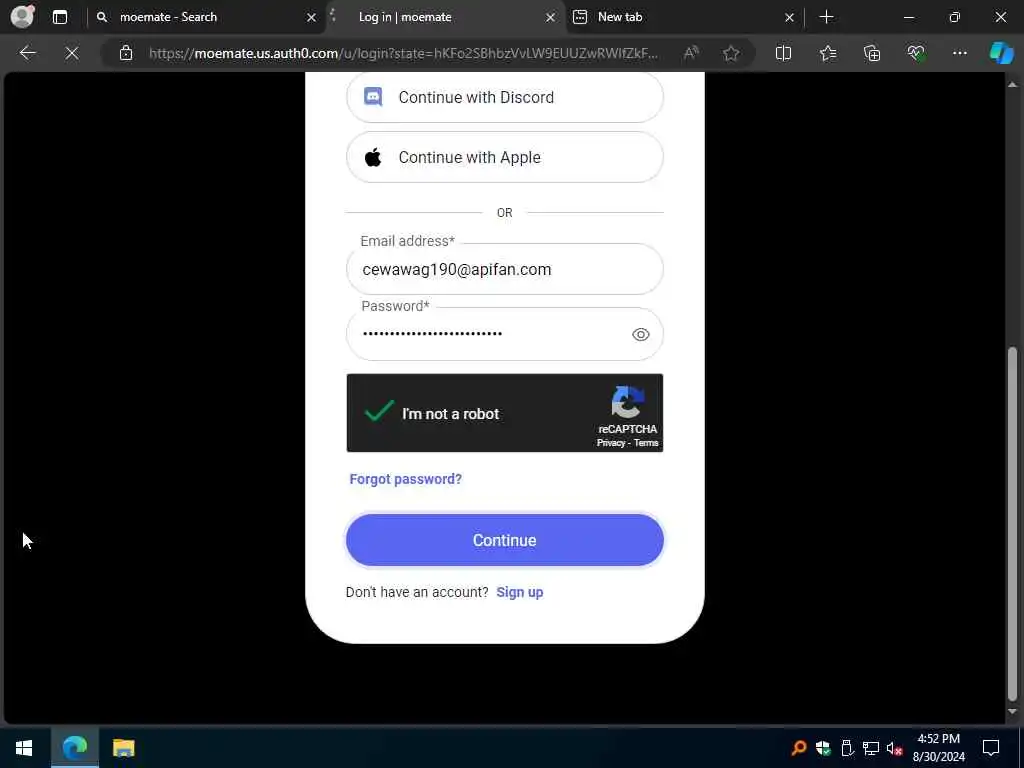Open the Favorites list icon
The image size is (1024, 768).
[x=827, y=53]
